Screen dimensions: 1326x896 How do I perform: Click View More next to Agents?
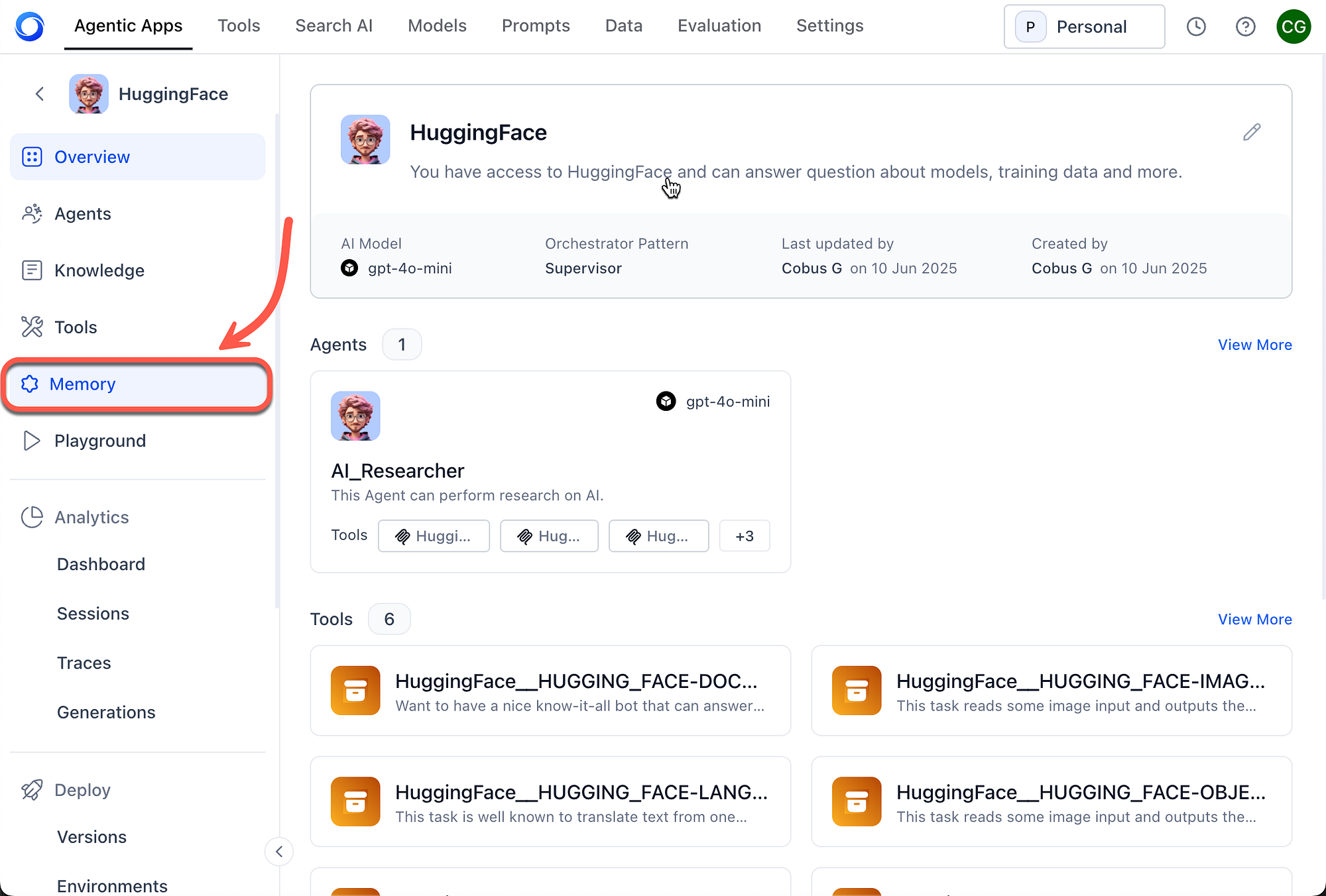[x=1254, y=345]
